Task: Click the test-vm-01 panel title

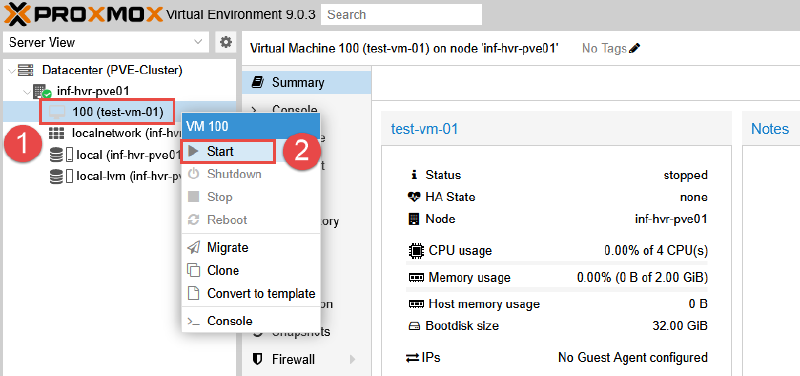Action: click(424, 129)
